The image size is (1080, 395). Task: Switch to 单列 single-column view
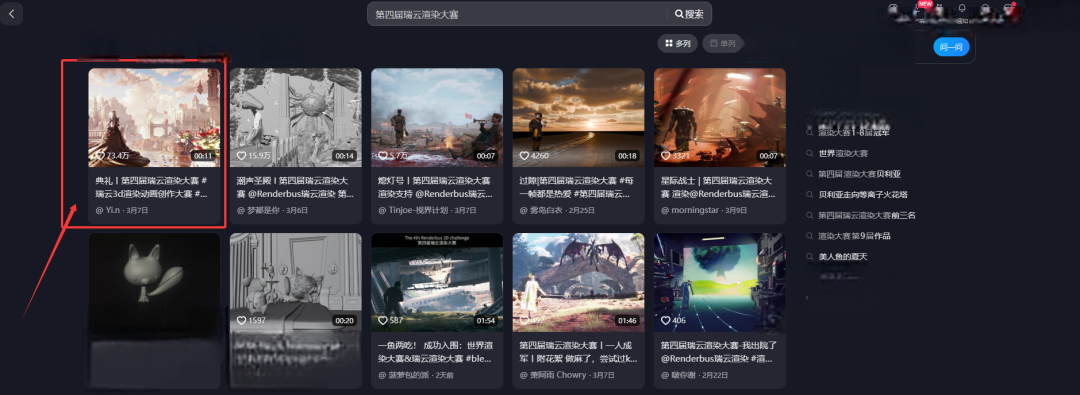coord(723,43)
